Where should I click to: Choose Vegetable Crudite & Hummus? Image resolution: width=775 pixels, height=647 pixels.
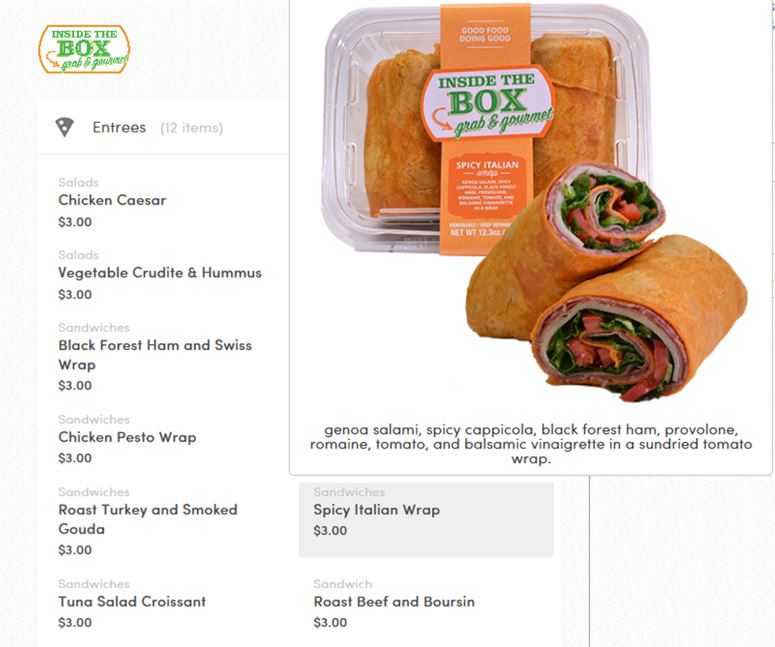tap(160, 273)
